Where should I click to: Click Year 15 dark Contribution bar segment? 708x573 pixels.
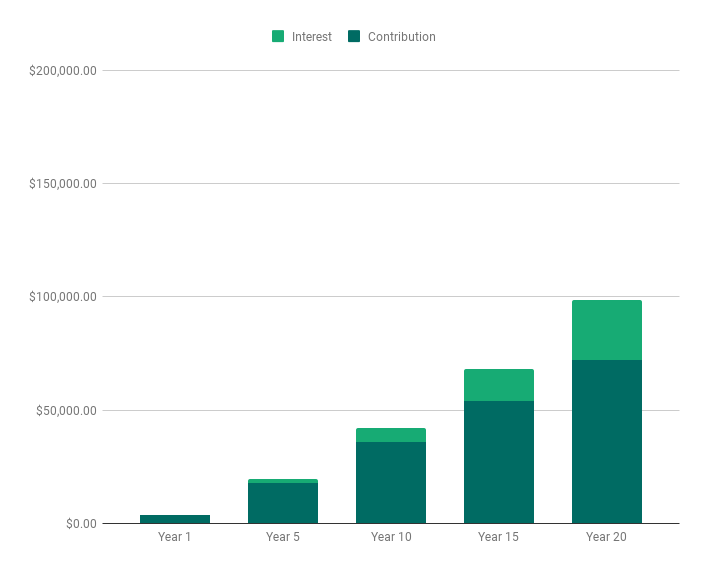tap(499, 462)
